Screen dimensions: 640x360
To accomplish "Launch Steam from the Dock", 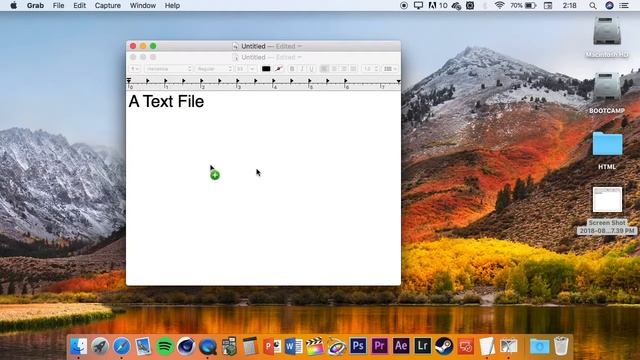I will pos(444,347).
